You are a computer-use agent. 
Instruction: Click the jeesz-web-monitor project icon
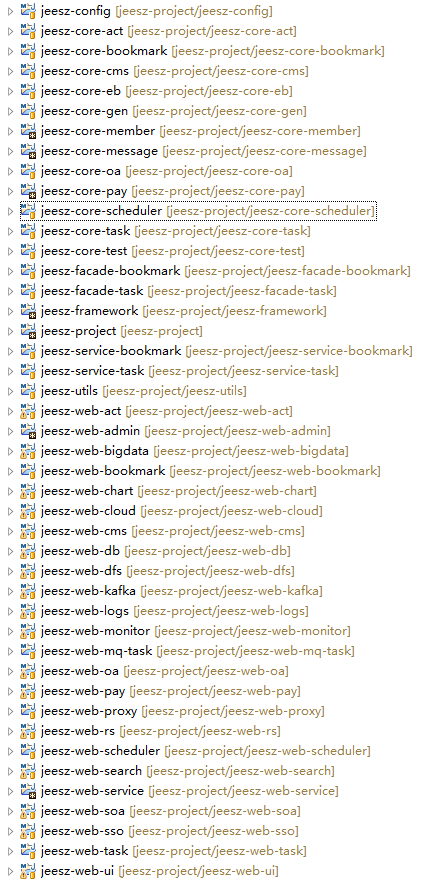click(x=28, y=631)
